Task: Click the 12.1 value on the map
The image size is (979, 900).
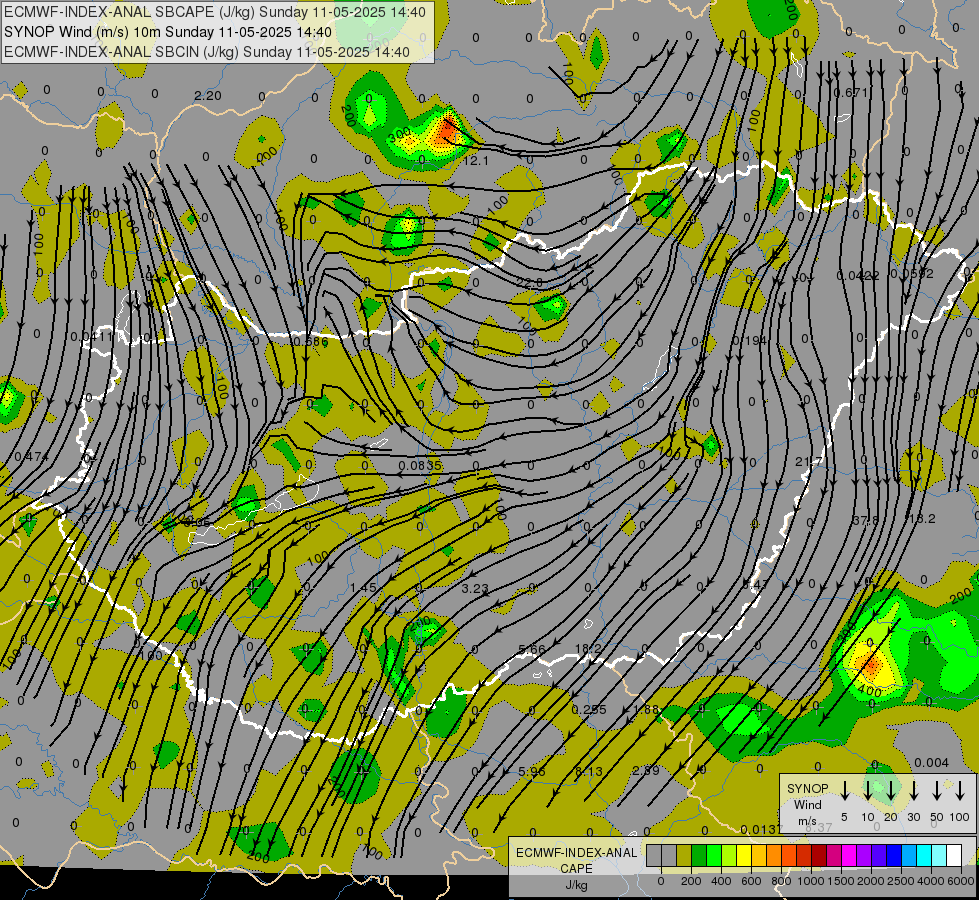Action: [x=476, y=161]
